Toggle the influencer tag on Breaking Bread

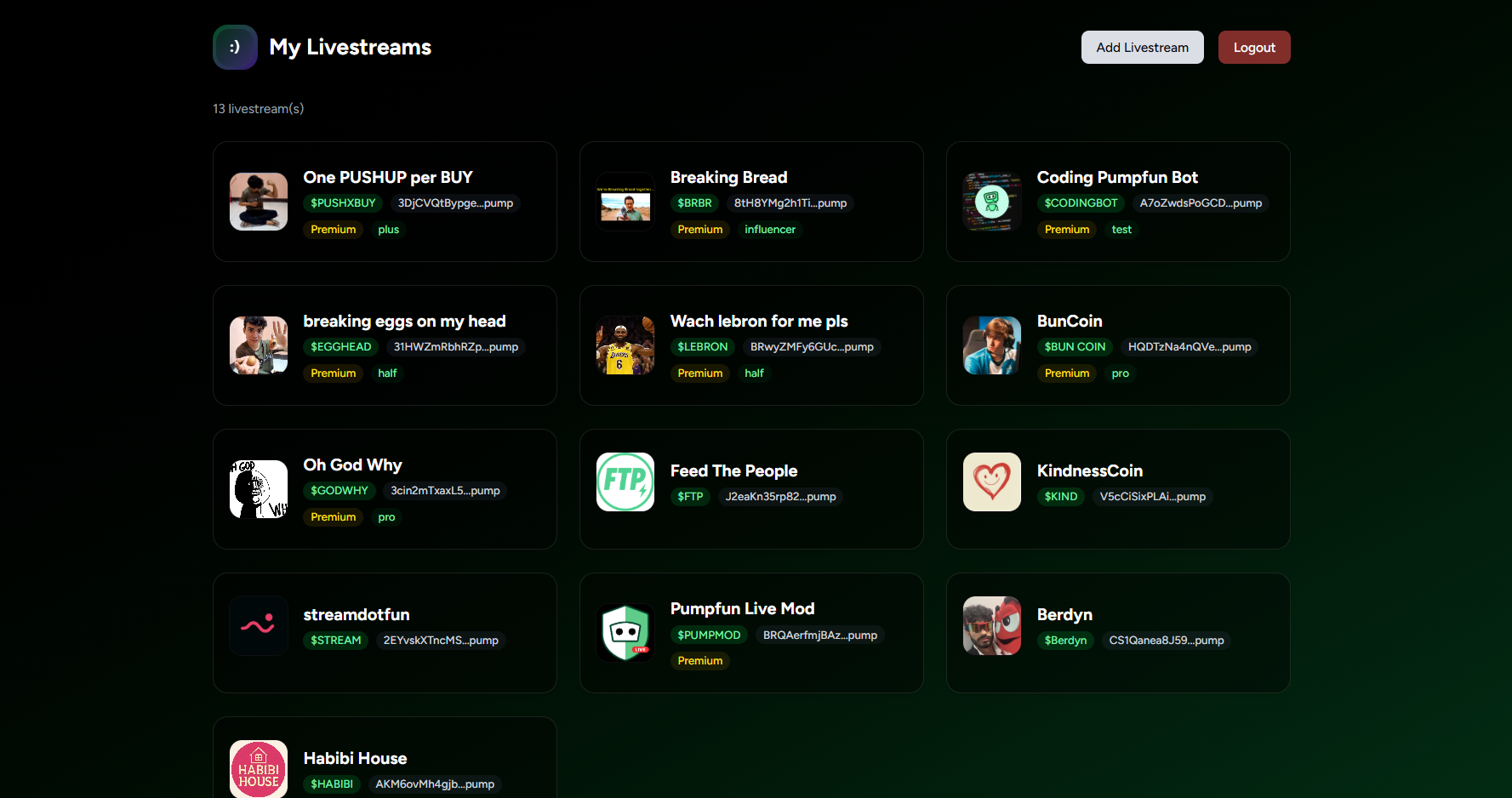[x=770, y=229]
